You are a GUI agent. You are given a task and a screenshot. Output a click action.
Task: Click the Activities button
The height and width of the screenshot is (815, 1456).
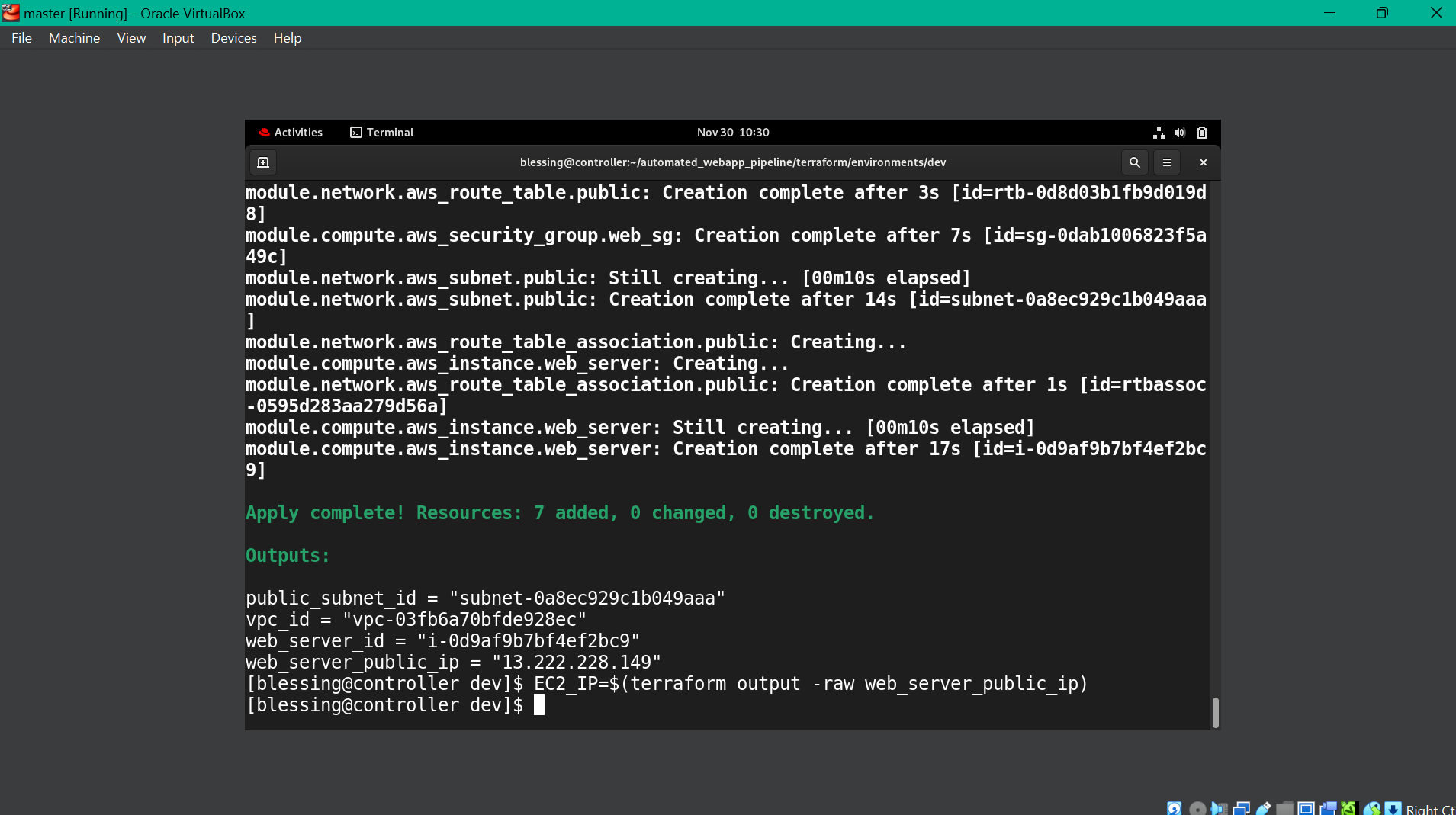[x=291, y=132]
